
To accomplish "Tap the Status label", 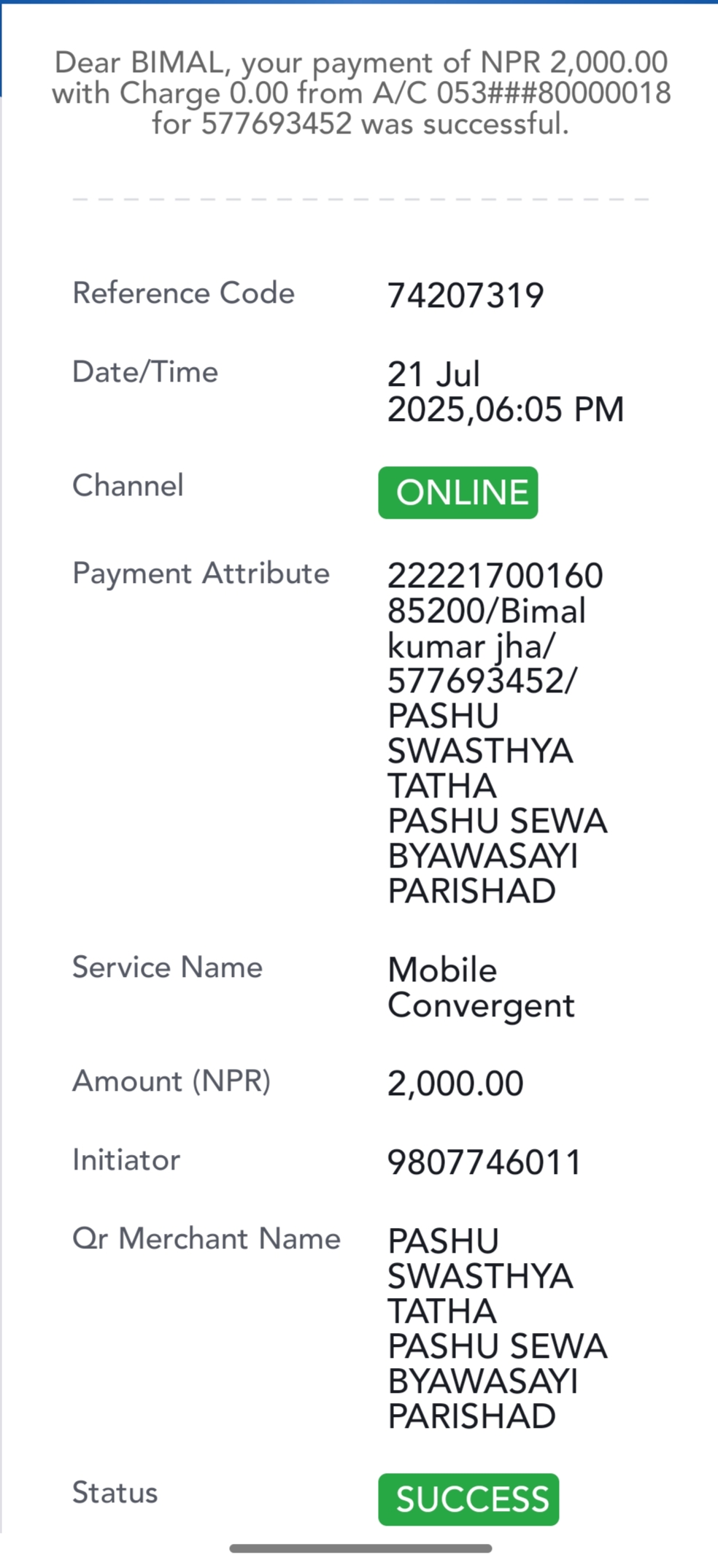I will [115, 1492].
